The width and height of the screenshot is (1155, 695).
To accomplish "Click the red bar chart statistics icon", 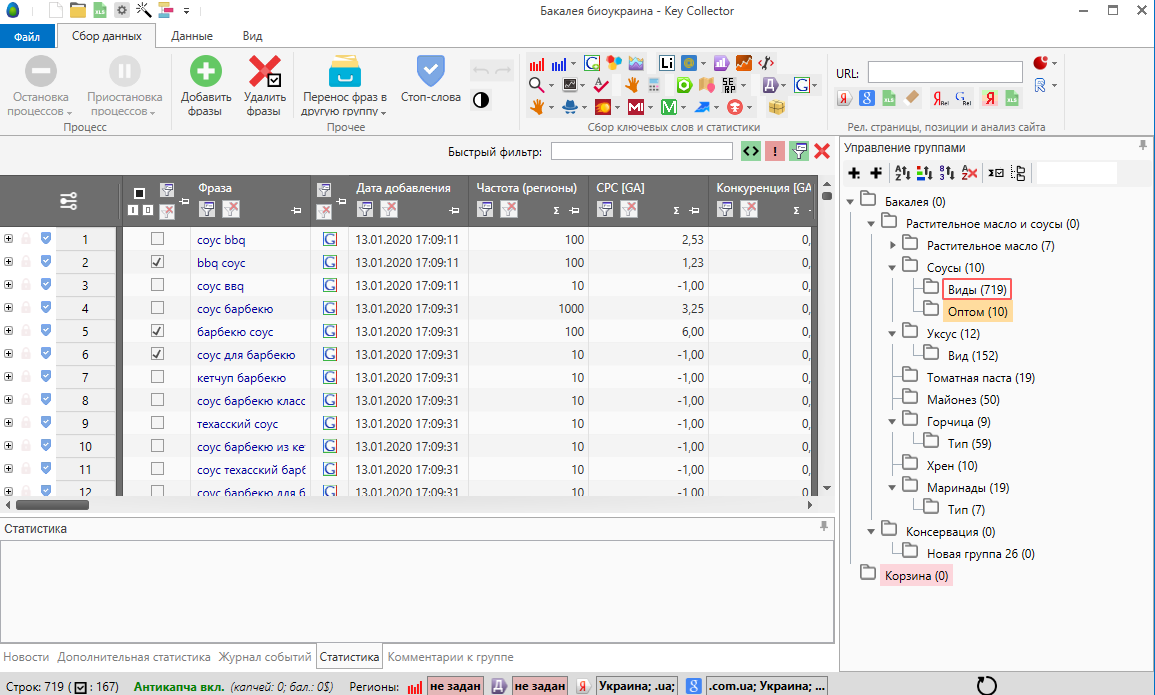I will tap(537, 64).
